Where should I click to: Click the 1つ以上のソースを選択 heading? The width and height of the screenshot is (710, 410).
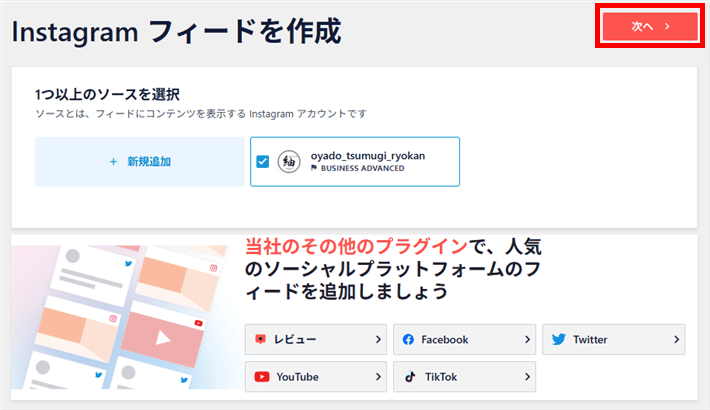click(107, 95)
